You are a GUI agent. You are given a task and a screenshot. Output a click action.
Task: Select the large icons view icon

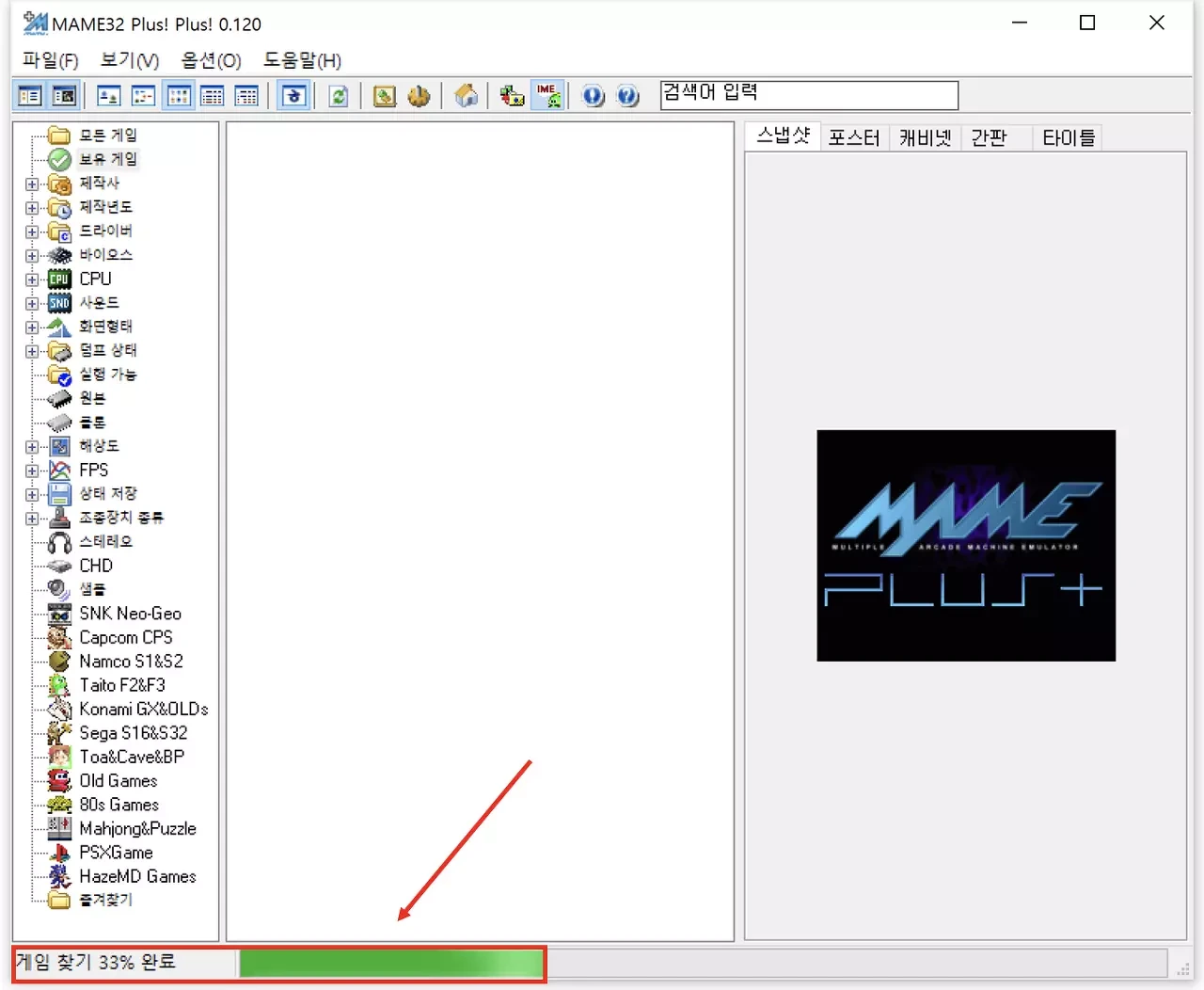[178, 95]
